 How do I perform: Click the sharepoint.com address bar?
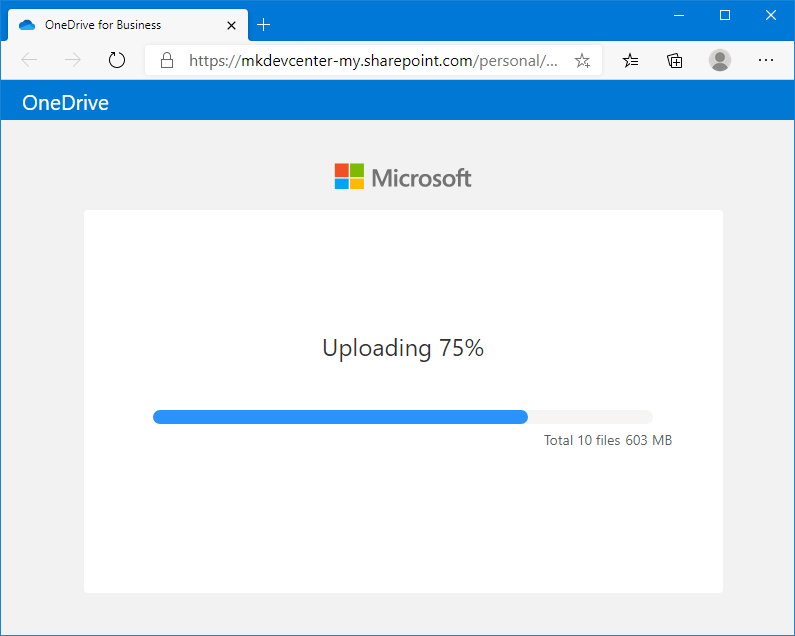pyautogui.click(x=373, y=61)
